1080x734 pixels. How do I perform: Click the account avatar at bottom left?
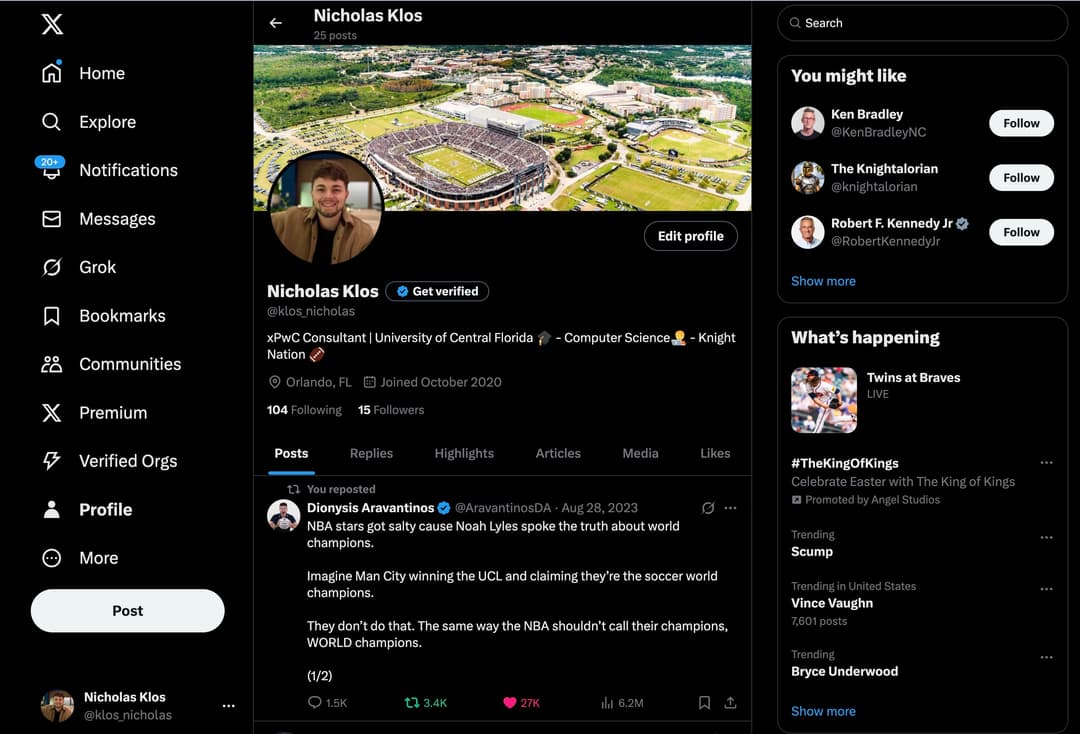click(57, 706)
